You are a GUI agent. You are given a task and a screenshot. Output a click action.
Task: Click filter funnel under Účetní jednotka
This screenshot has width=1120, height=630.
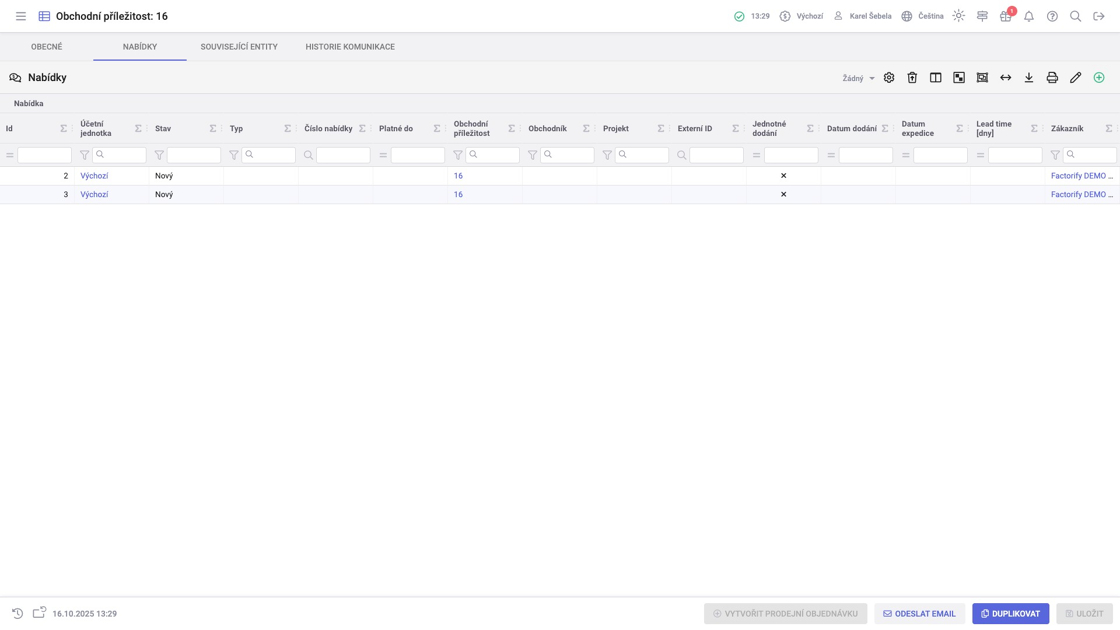pos(84,155)
